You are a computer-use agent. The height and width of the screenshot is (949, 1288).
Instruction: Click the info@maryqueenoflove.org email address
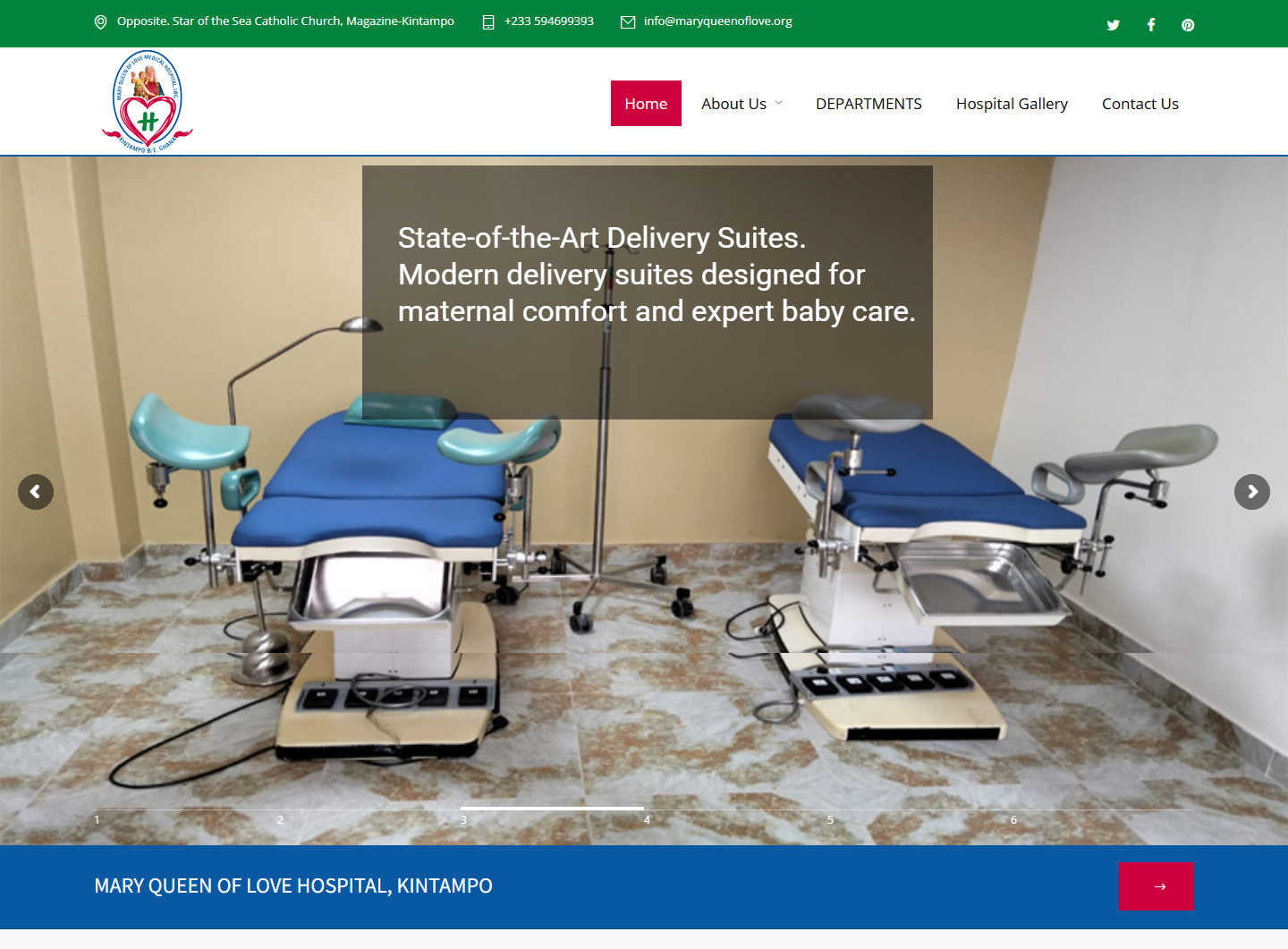point(717,21)
